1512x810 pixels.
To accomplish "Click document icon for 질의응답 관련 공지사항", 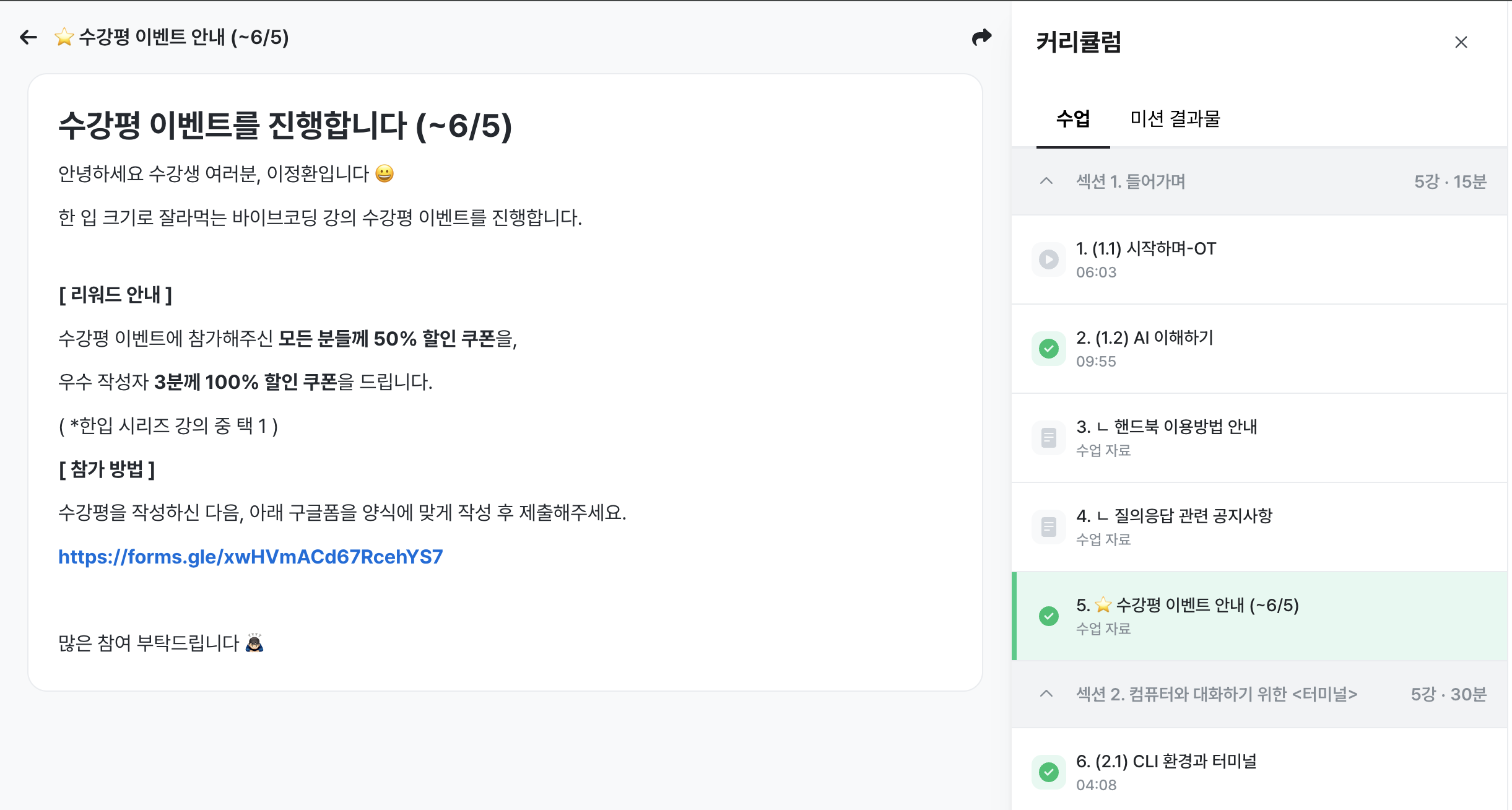I will tap(1049, 527).
